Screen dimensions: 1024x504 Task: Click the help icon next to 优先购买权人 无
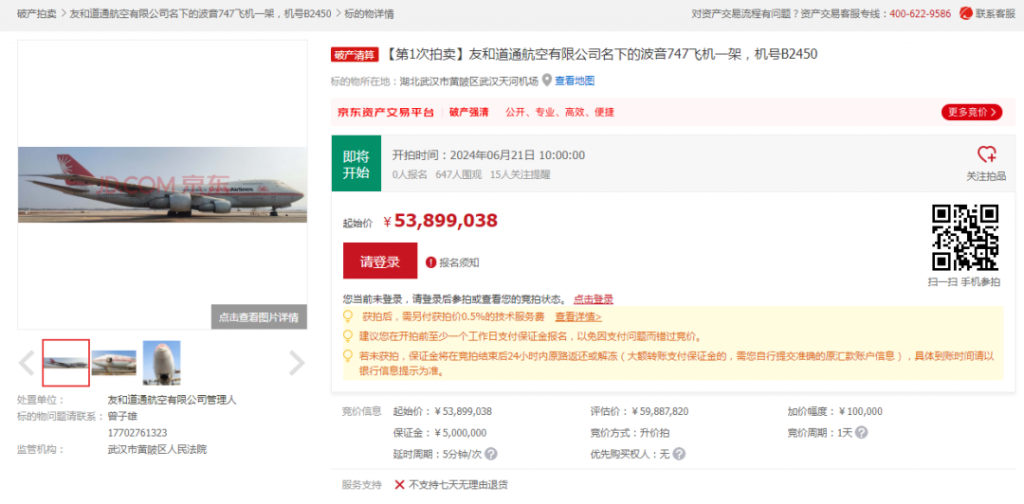click(x=679, y=454)
